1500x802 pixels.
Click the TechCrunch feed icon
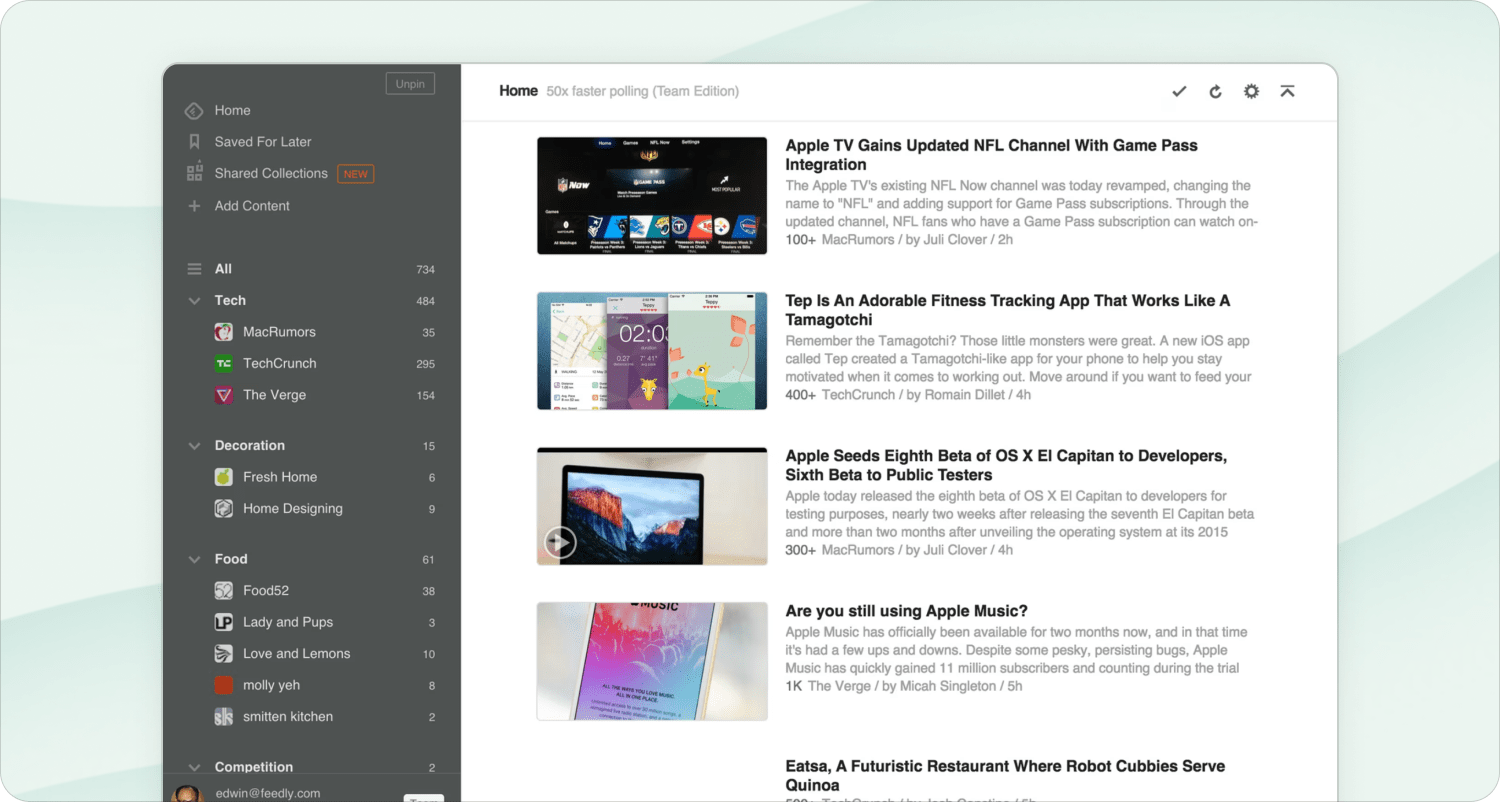point(224,363)
